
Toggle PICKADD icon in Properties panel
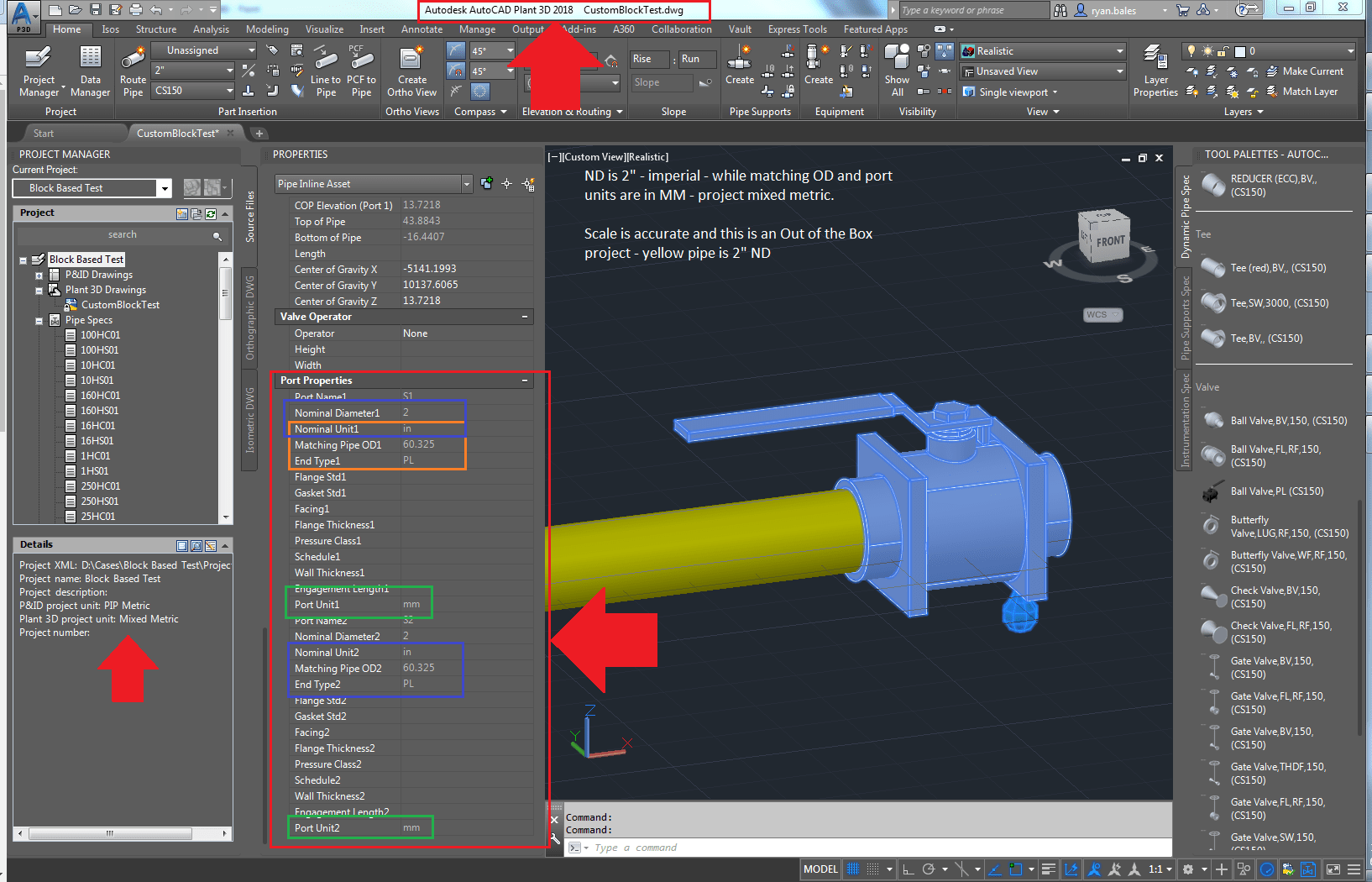pos(486,184)
